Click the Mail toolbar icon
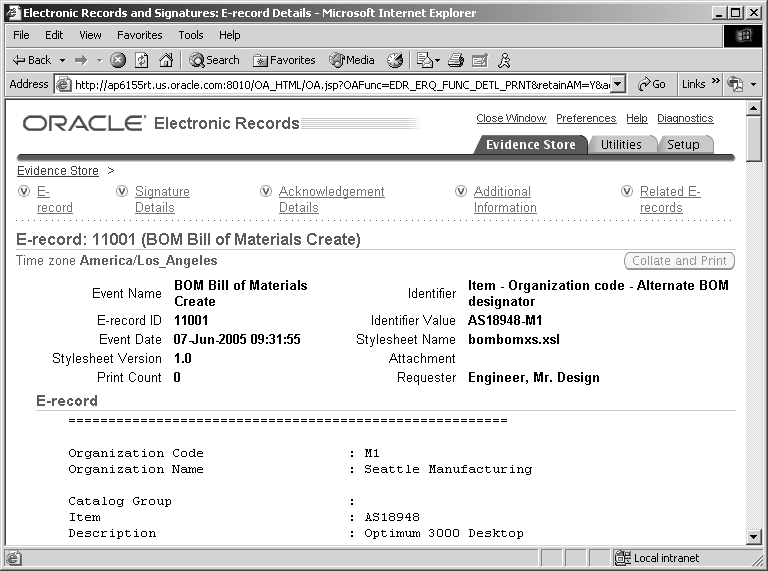 tap(425, 60)
